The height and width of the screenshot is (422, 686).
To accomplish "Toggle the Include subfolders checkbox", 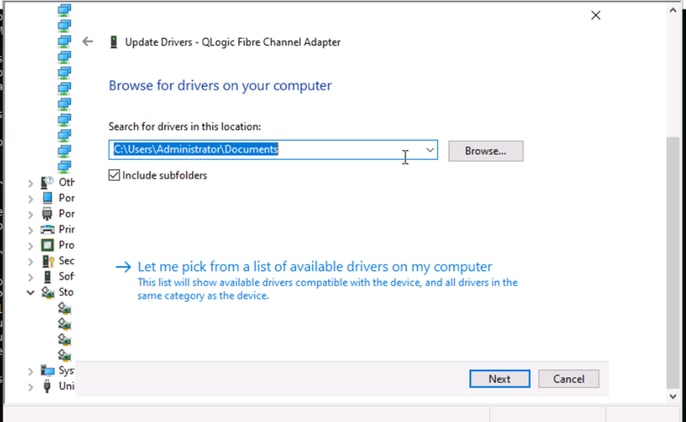I will click(114, 175).
